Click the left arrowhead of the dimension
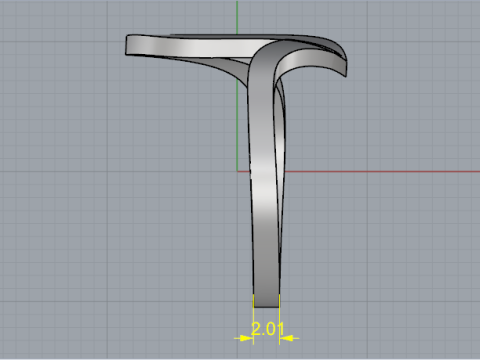 pyautogui.click(x=248, y=338)
